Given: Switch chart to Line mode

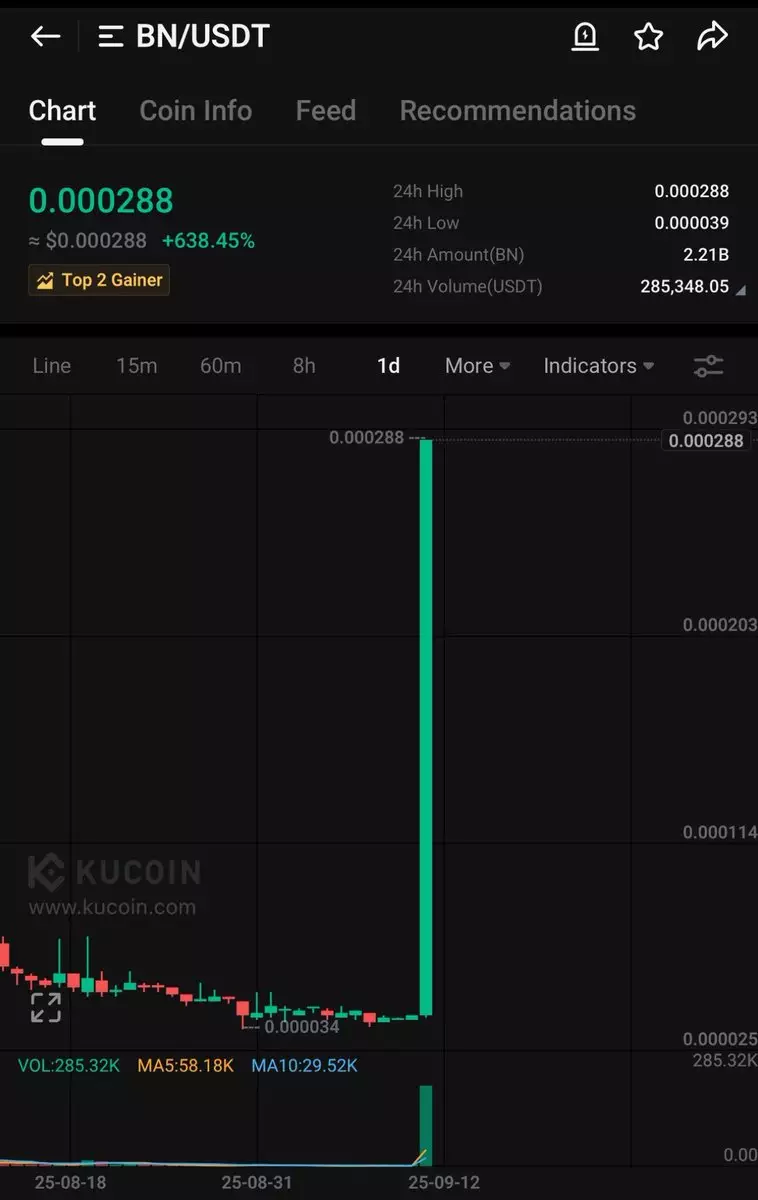Looking at the screenshot, I should [x=52, y=366].
